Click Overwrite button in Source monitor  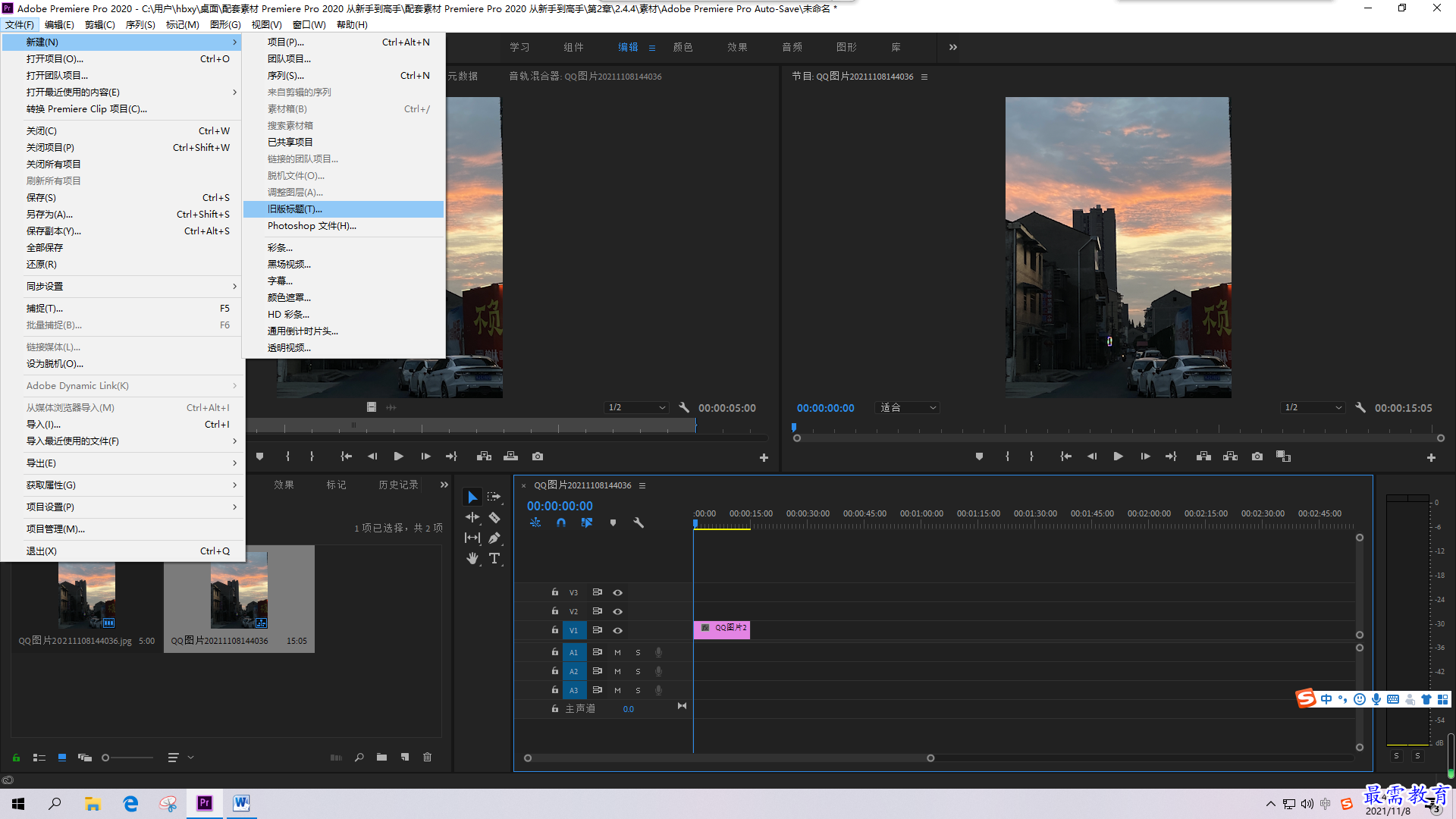(510, 457)
